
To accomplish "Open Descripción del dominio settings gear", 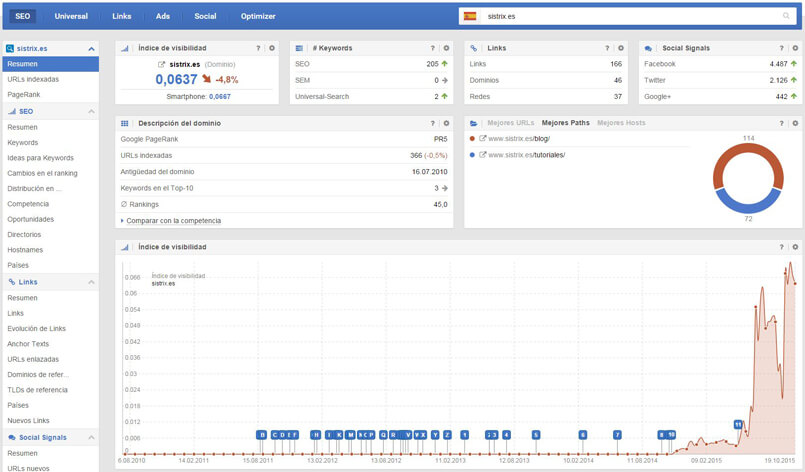I will point(446,123).
